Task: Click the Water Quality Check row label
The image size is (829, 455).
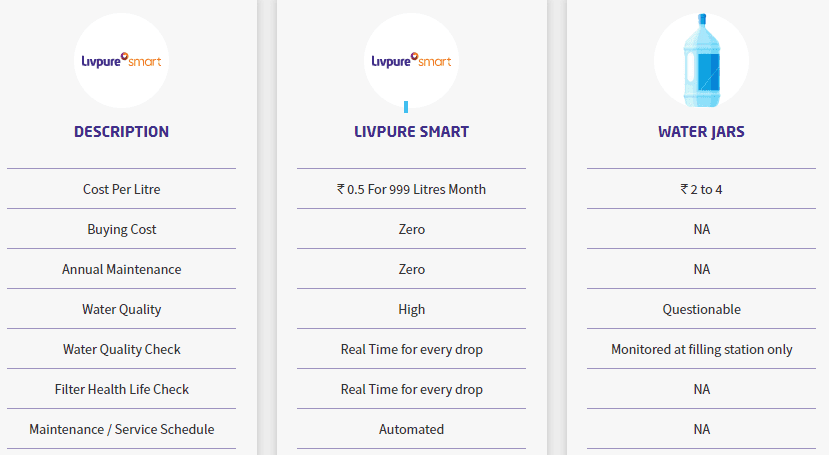Action: click(121, 349)
